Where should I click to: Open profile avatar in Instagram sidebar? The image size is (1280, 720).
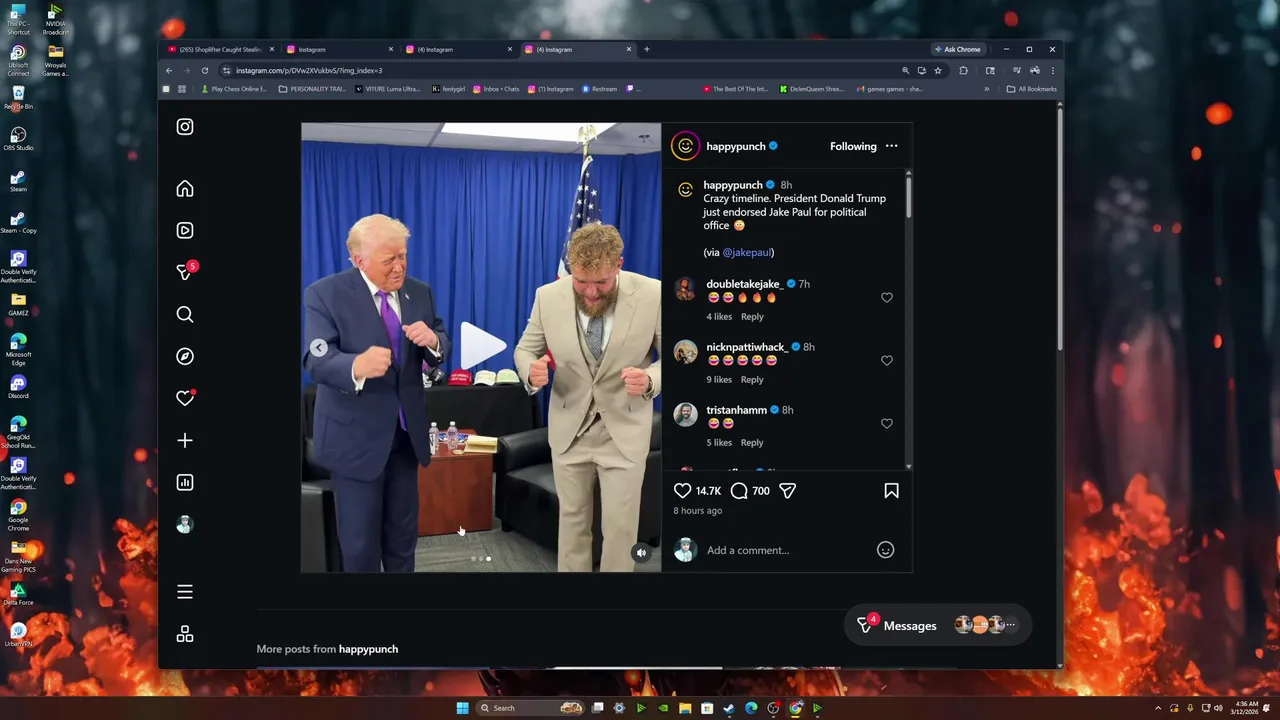(x=185, y=525)
